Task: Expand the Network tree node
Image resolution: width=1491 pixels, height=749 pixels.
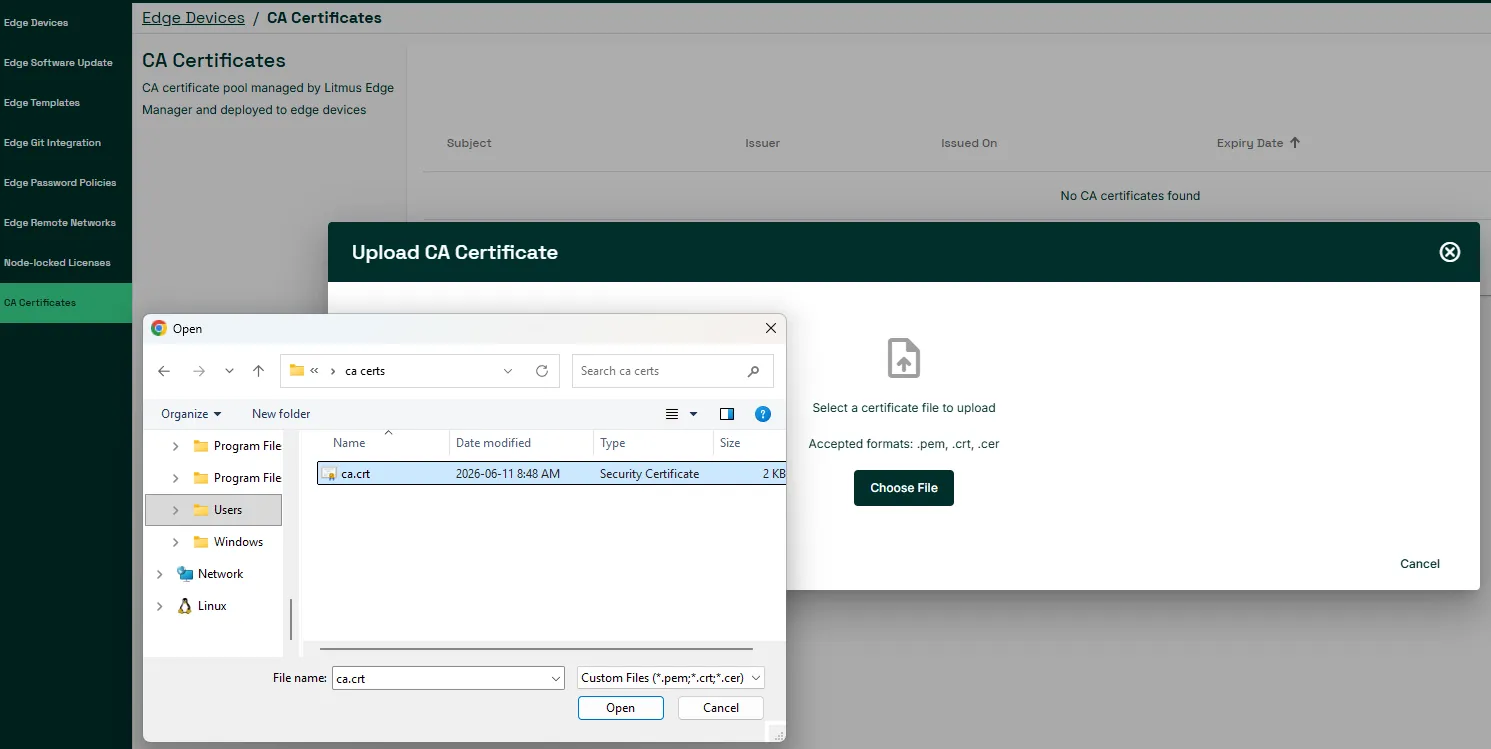Action: 159,574
